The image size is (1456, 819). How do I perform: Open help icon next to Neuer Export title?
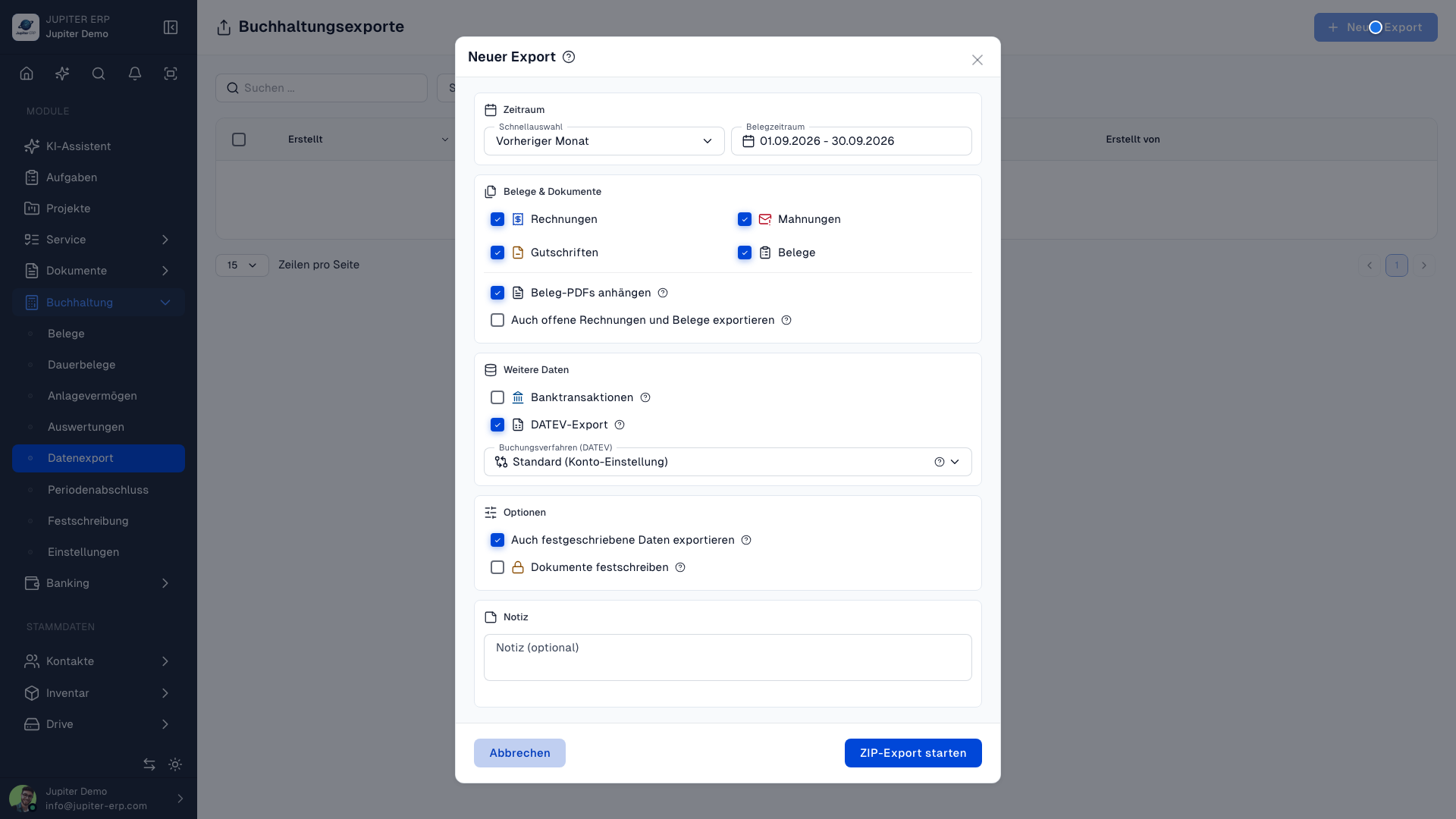pyautogui.click(x=569, y=57)
